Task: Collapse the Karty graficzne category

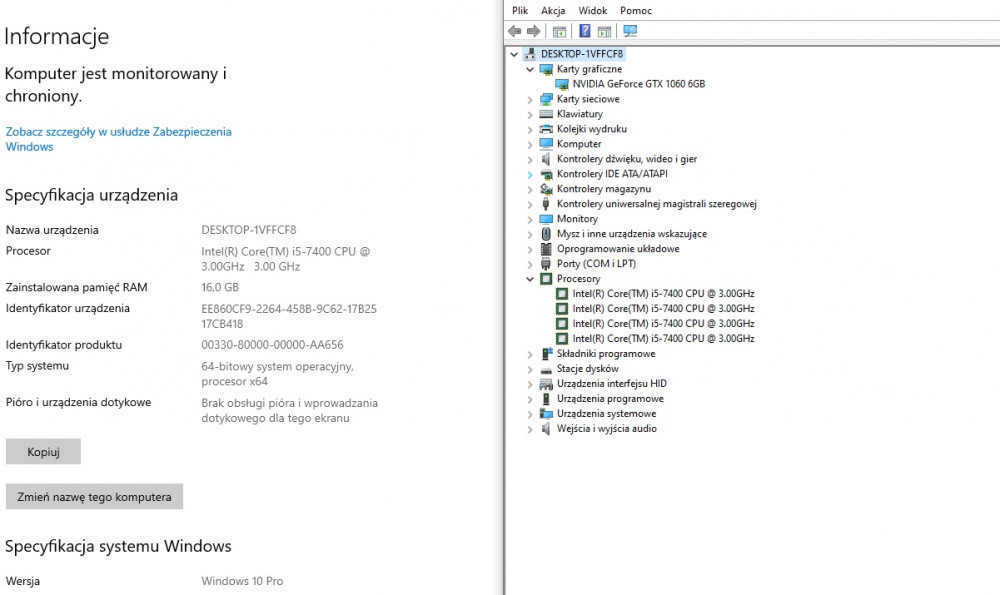Action: click(x=530, y=69)
